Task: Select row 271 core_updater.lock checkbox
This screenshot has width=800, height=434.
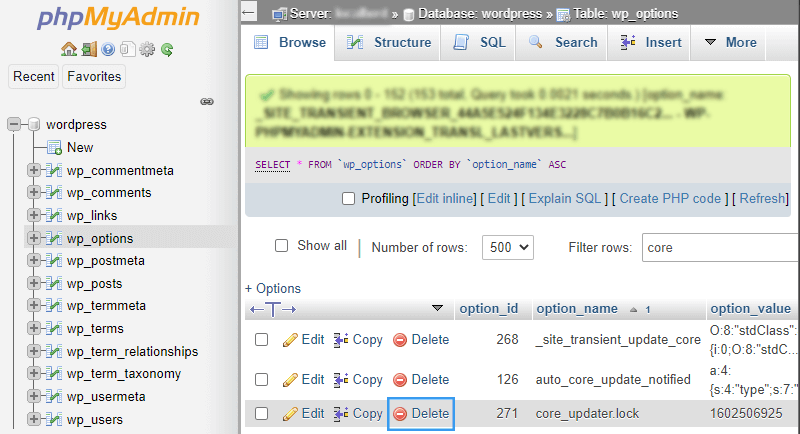Action: (262, 414)
